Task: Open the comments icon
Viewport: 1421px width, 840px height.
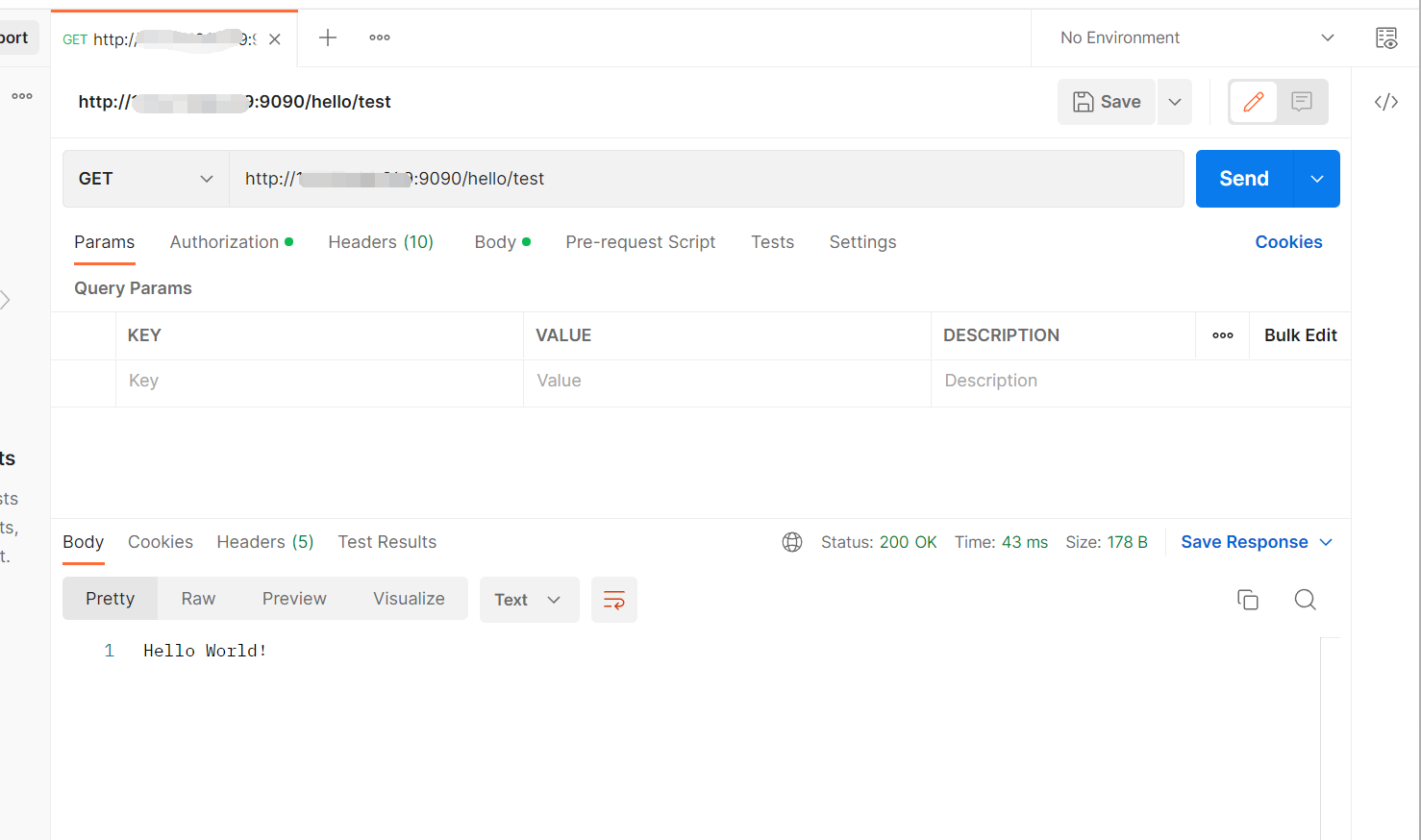Action: coord(1302,102)
